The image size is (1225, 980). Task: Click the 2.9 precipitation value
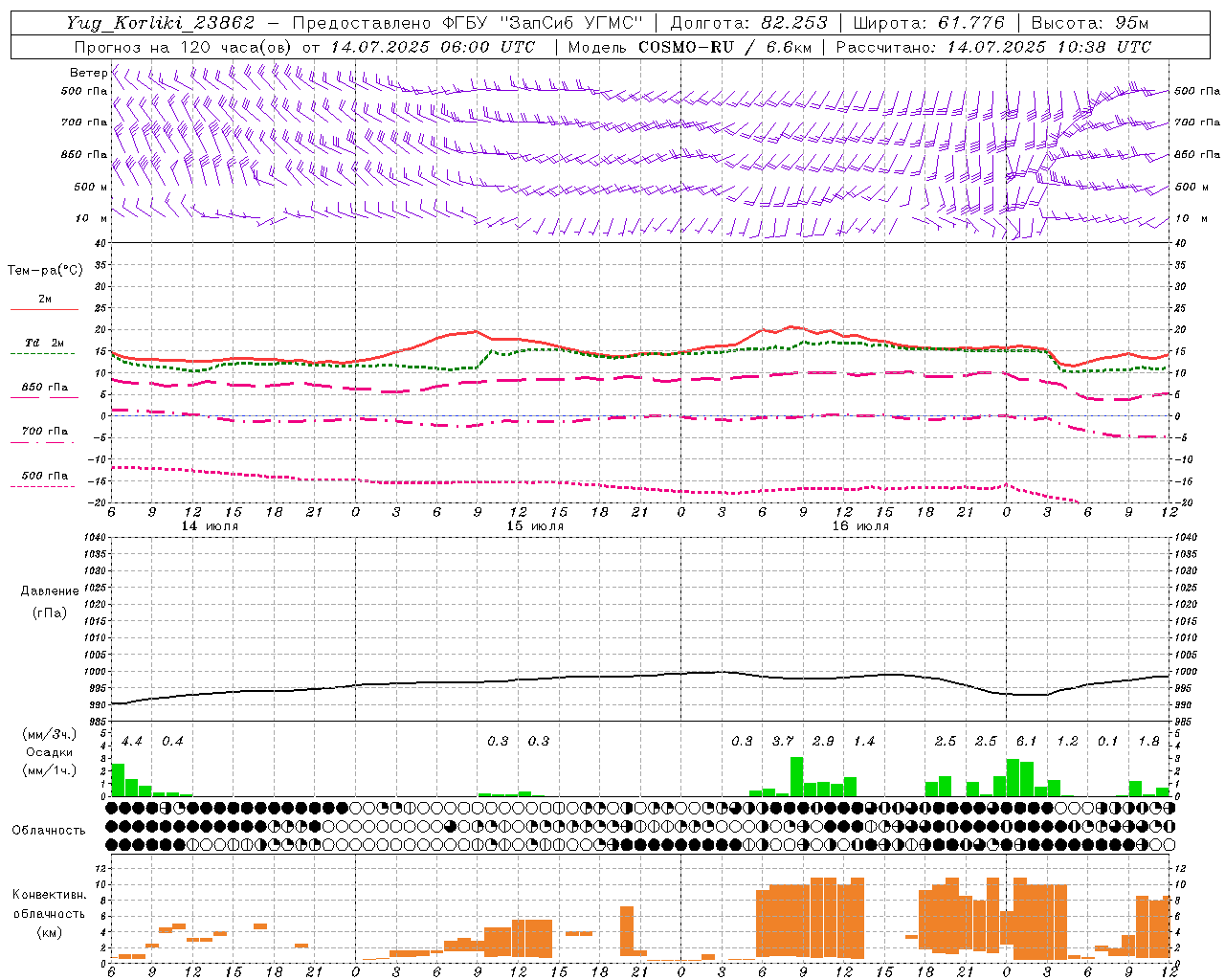pyautogui.click(x=823, y=741)
